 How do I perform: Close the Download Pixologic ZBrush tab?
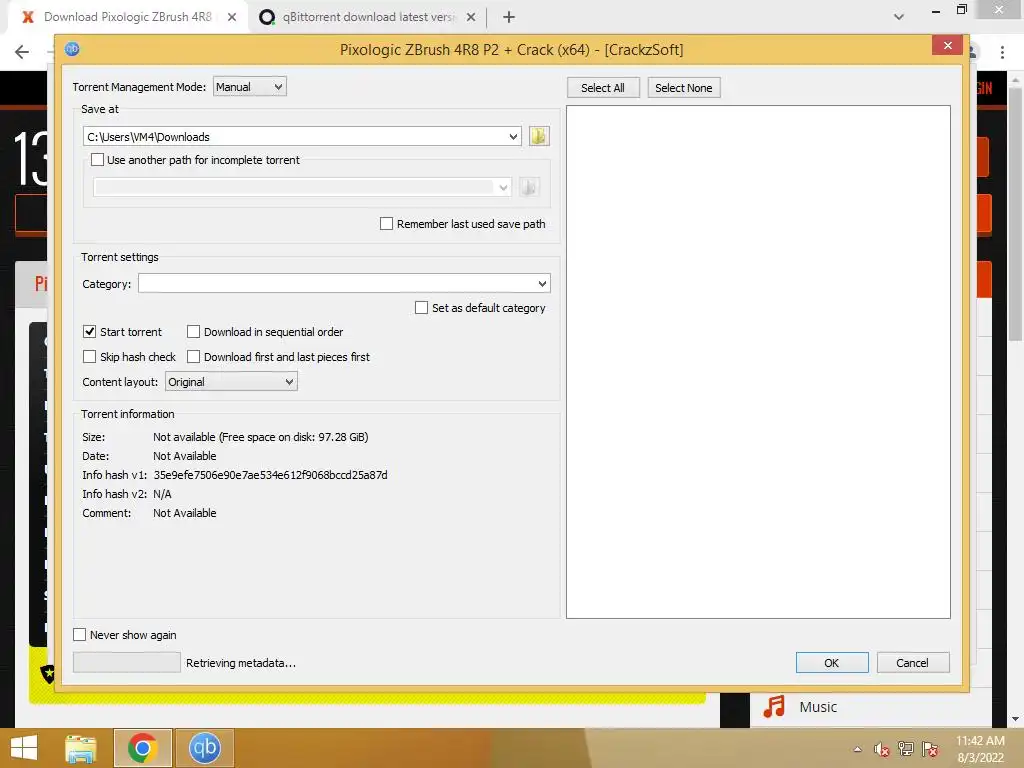point(232,17)
